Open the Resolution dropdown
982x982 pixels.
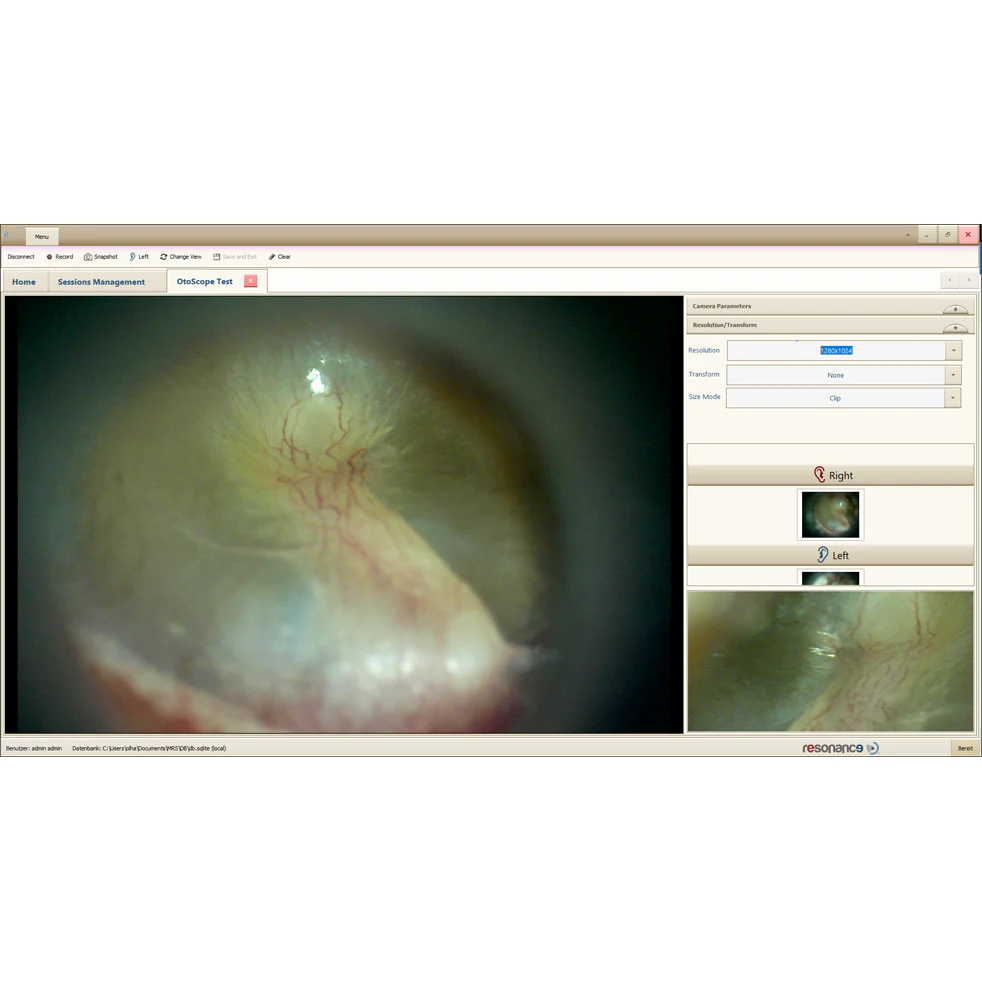click(953, 350)
